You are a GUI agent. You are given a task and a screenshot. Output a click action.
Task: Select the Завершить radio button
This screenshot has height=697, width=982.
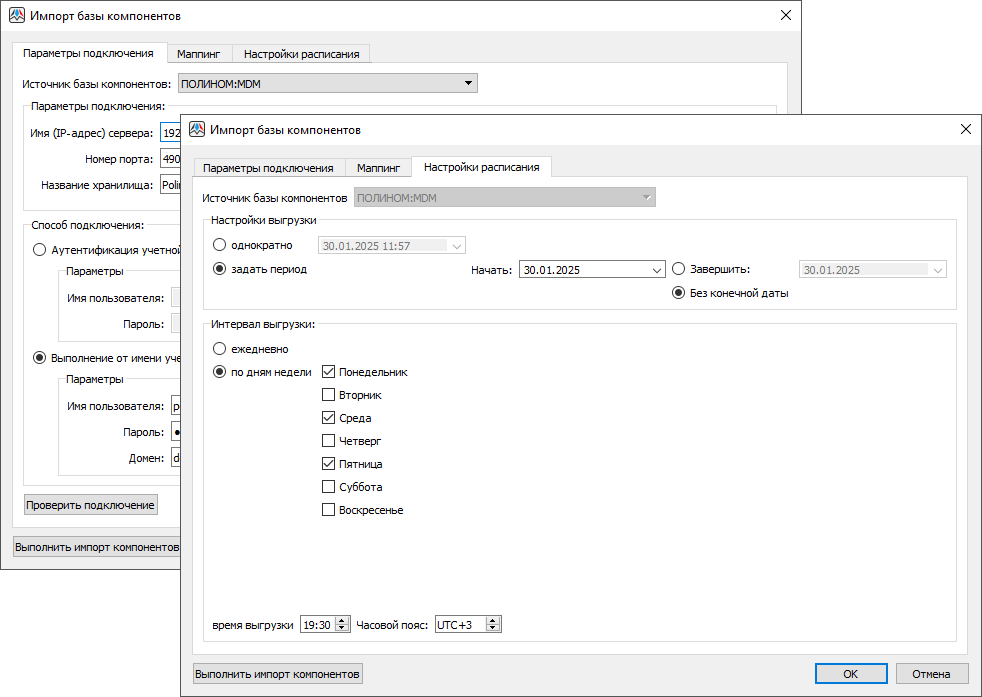click(x=679, y=269)
